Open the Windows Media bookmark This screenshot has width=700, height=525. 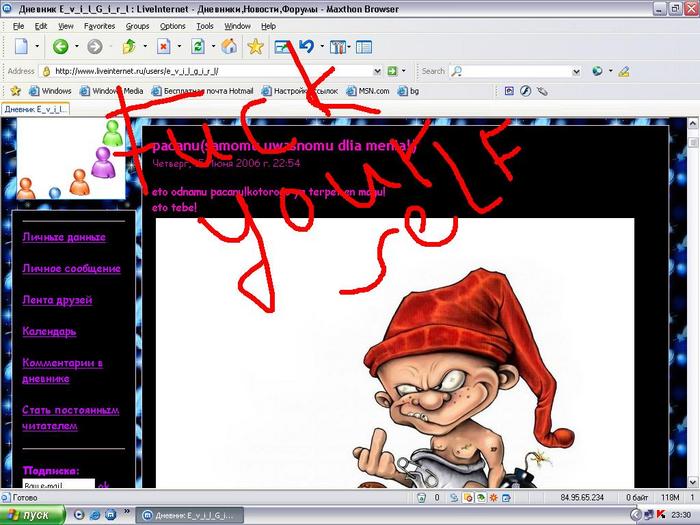point(112,91)
